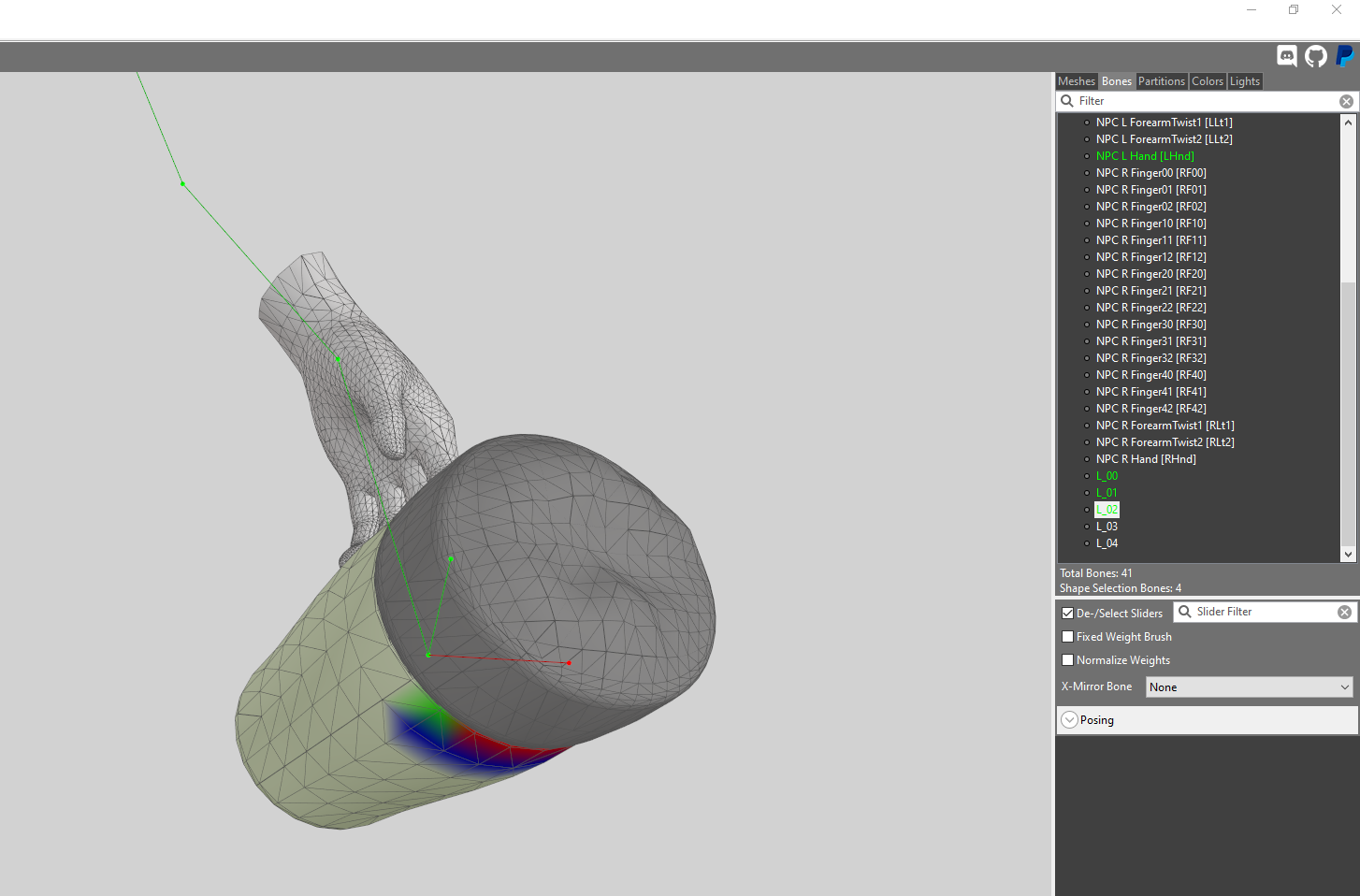Click the magnifier icon in bone Filter
Screen dimensions: 1360x896
pos(1067,101)
